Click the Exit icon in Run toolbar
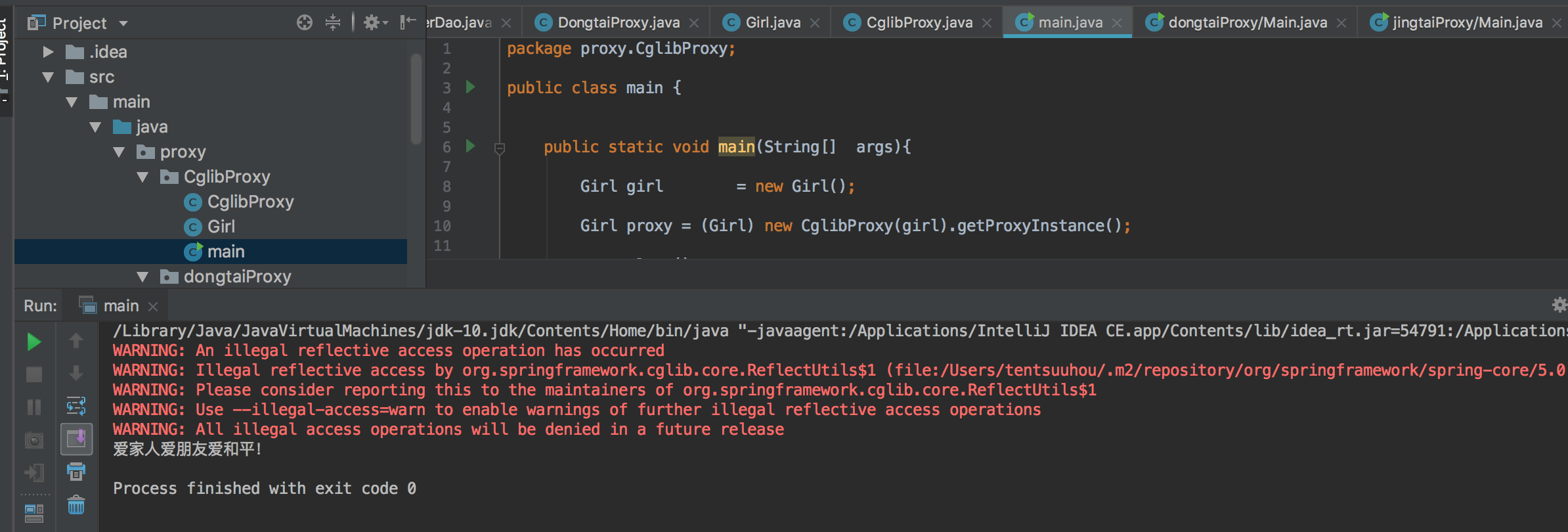The height and width of the screenshot is (532, 1568). coord(33,472)
